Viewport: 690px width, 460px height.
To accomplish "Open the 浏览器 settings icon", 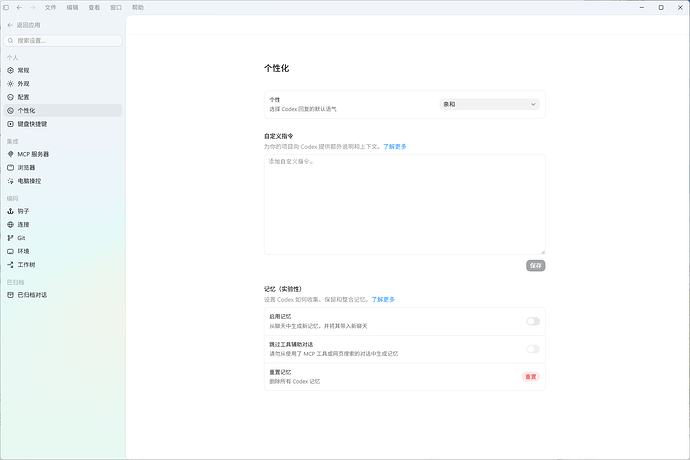I will (11, 168).
